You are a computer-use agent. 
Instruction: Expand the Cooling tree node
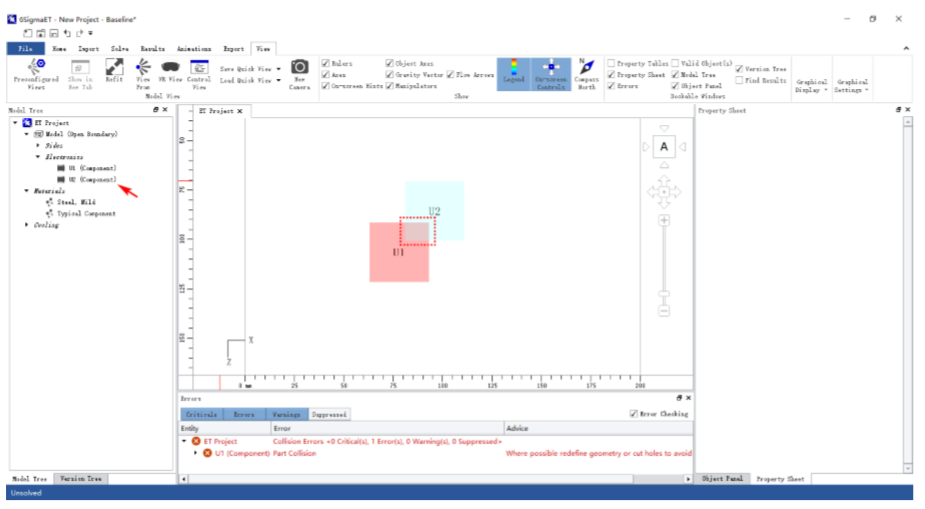(x=27, y=225)
